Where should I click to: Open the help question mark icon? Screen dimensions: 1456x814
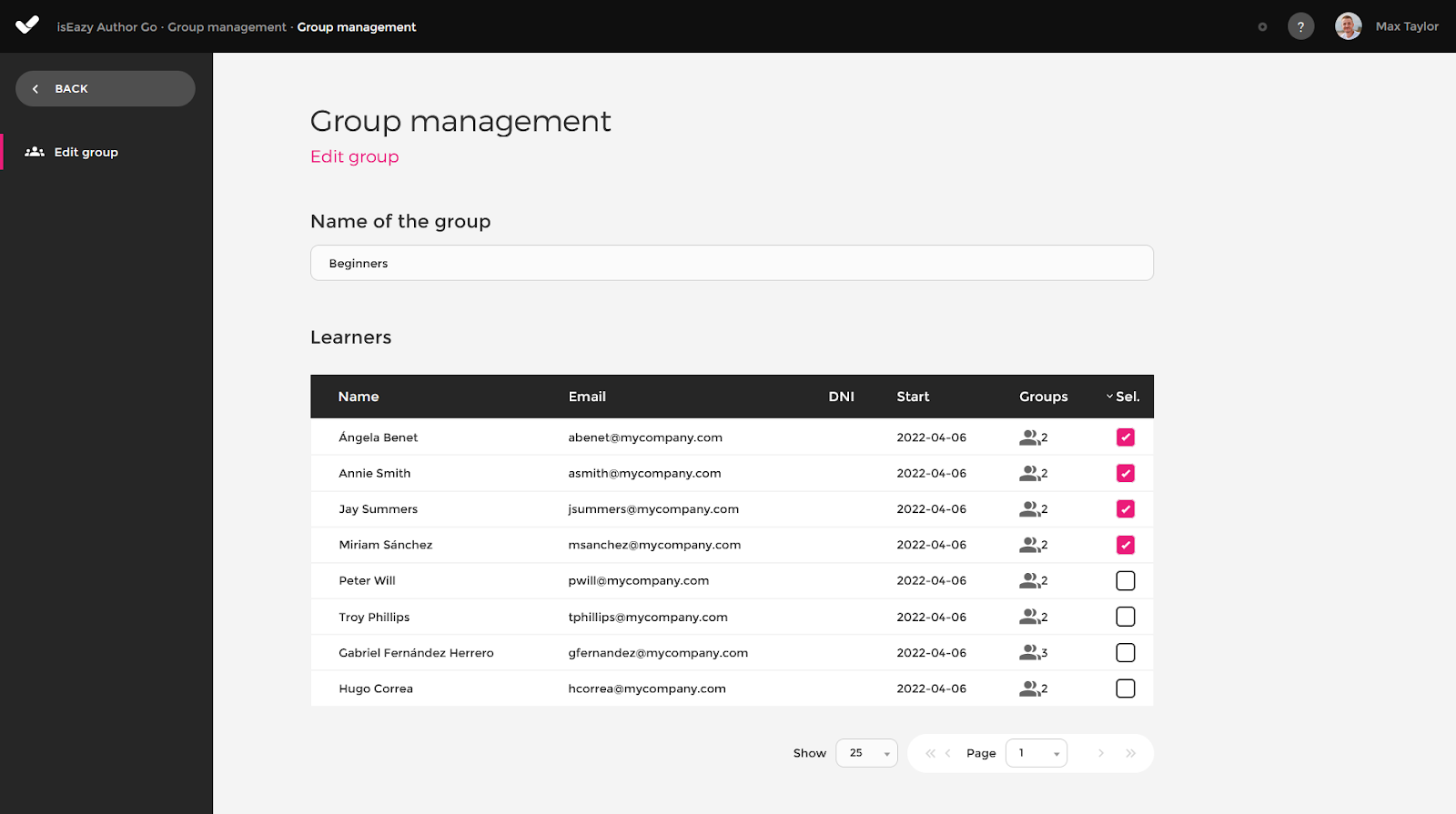tap(1300, 26)
